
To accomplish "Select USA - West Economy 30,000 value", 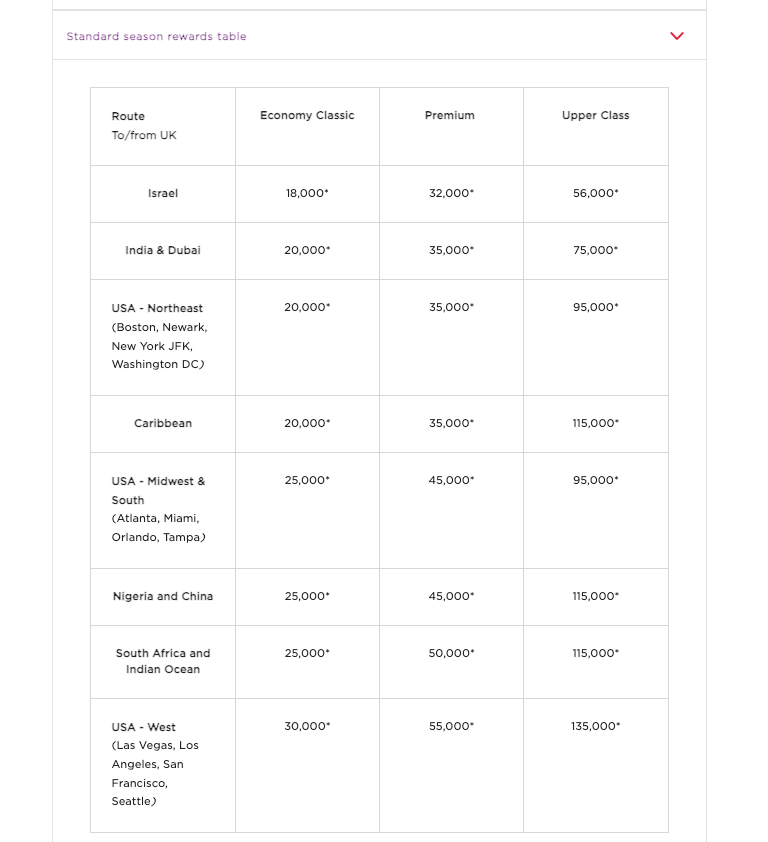I will tap(307, 727).
